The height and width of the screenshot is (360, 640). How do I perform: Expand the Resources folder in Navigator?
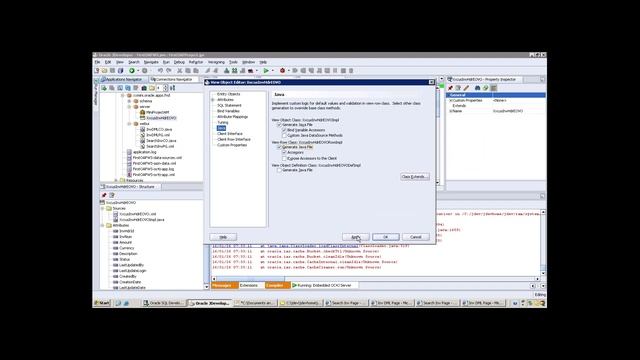coord(116,180)
